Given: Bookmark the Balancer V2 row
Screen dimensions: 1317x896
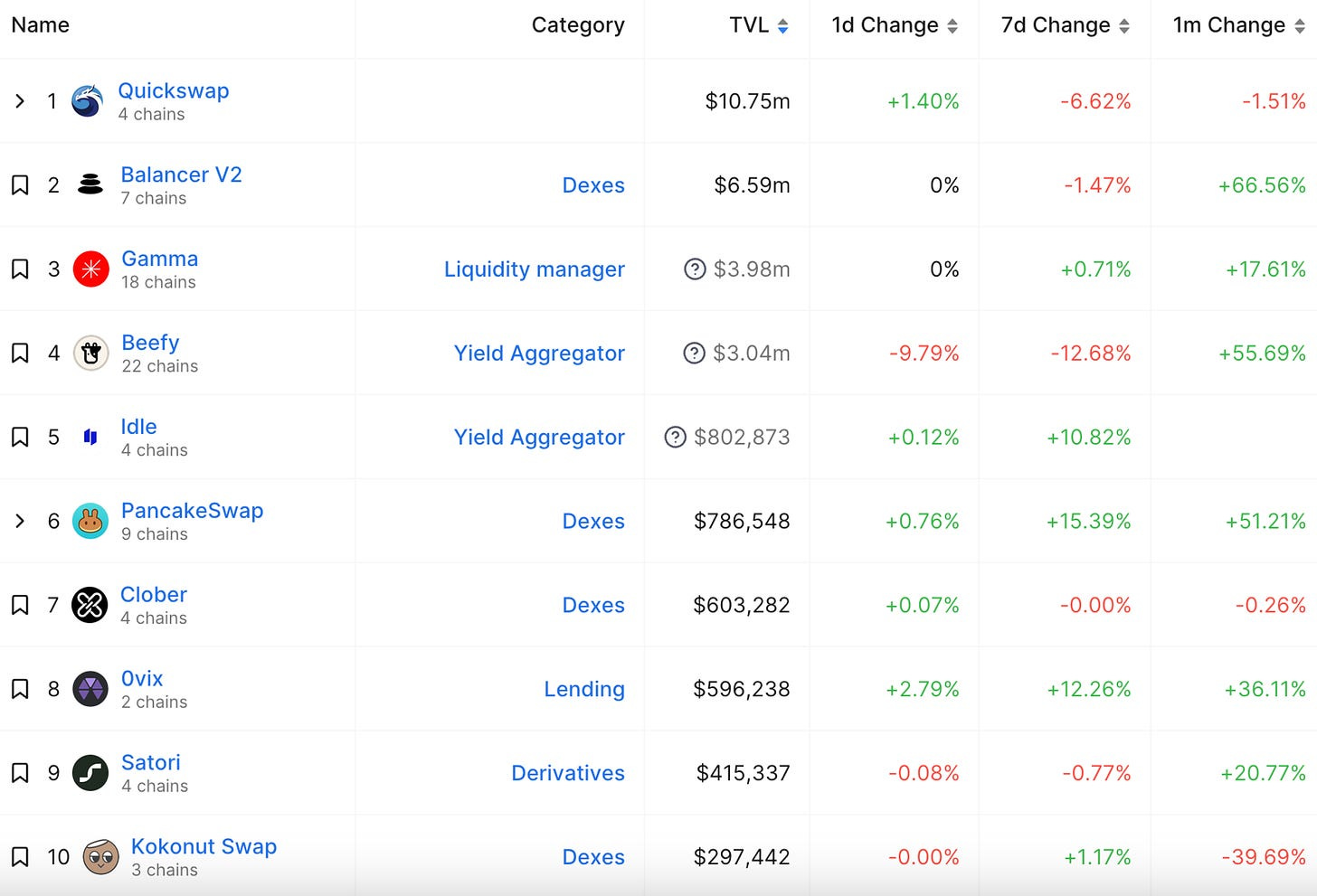Looking at the screenshot, I should click(20, 185).
